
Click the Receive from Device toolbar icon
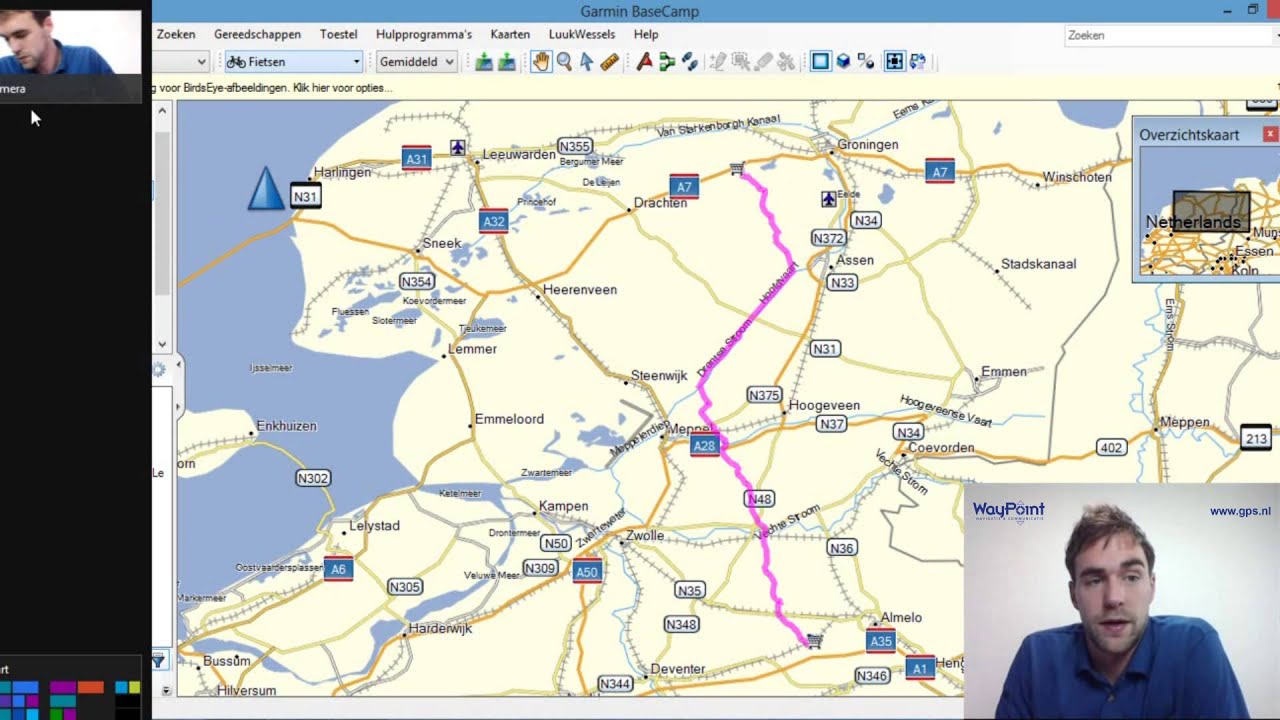click(507, 62)
